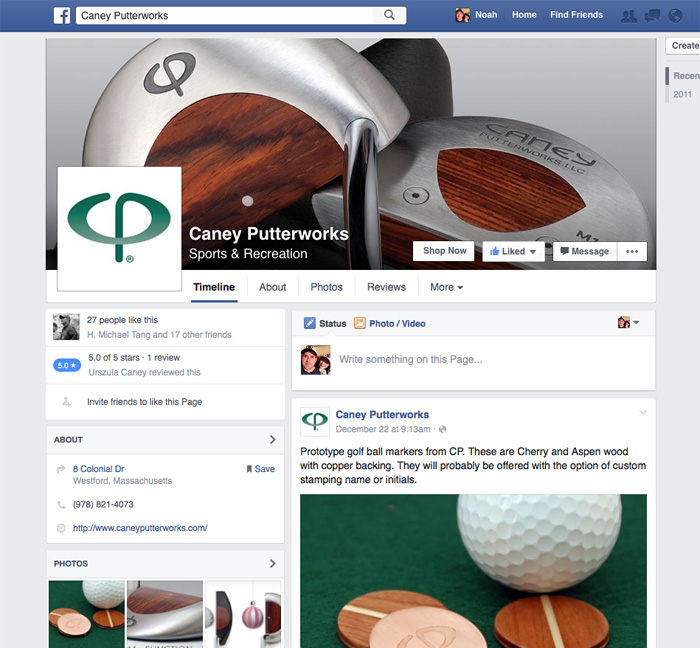This screenshot has width=700, height=648.
Task: Click the friend photo next to likes
Action: tap(67, 327)
